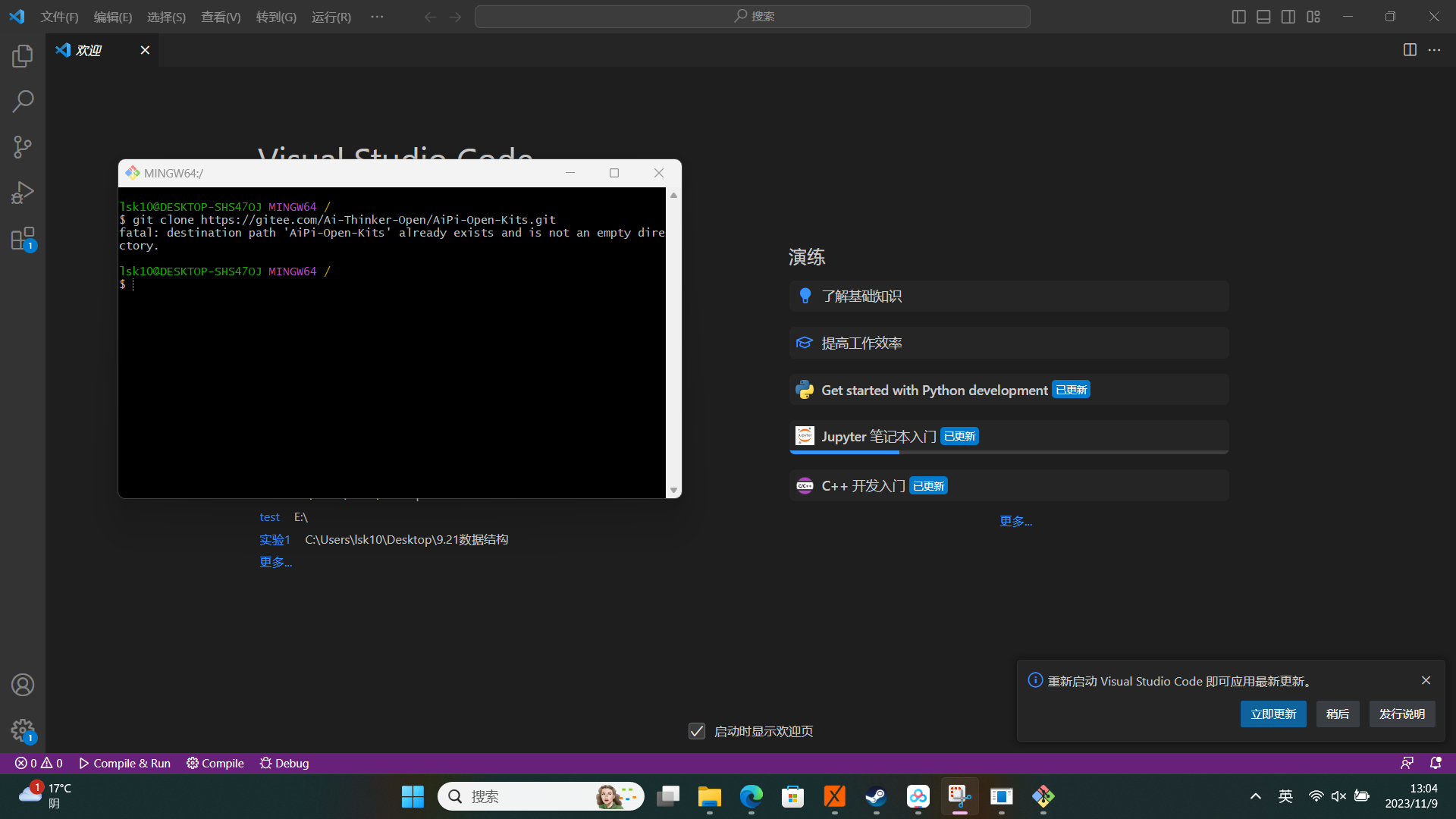Open 提高工作效率 walkthrough
The image size is (1456, 819).
pyautogui.click(x=1009, y=344)
